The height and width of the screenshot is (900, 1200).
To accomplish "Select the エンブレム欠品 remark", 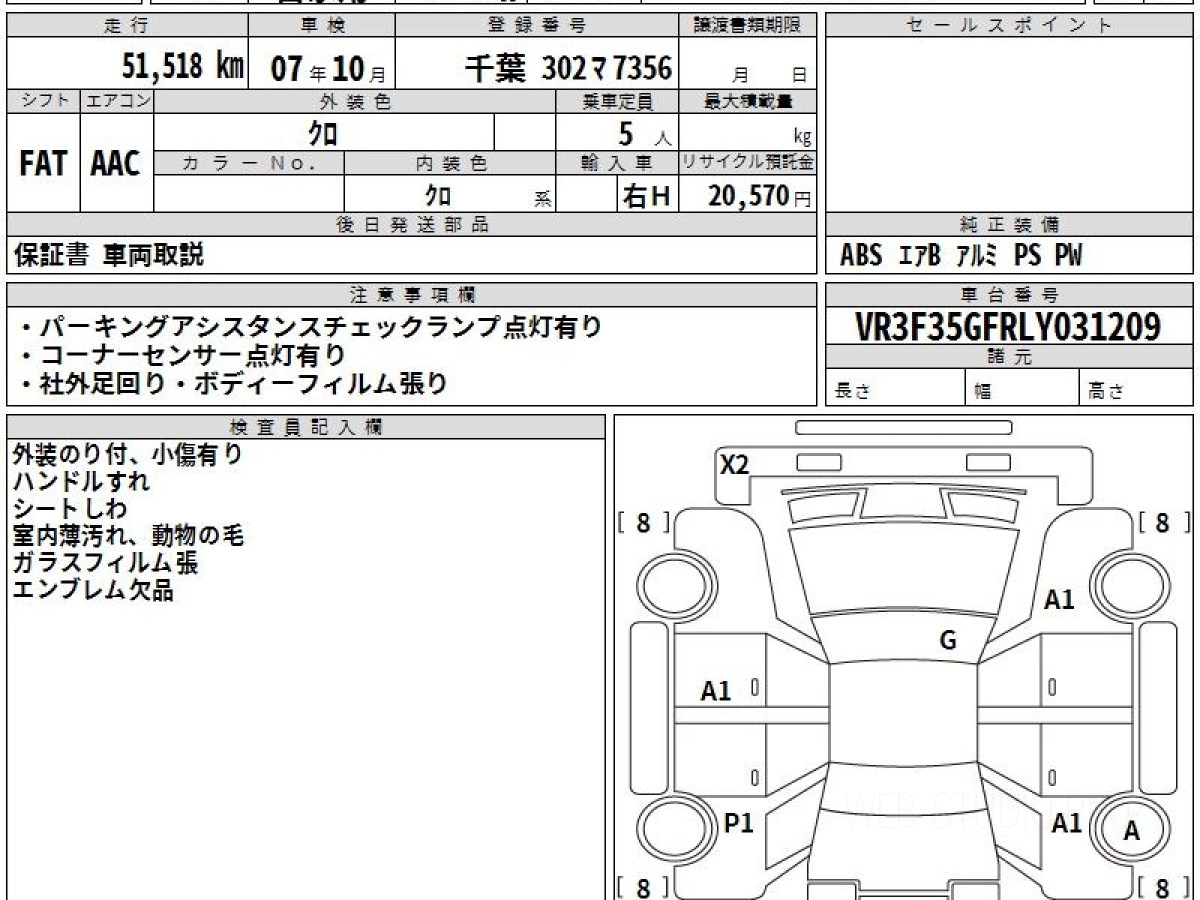I will (93, 590).
